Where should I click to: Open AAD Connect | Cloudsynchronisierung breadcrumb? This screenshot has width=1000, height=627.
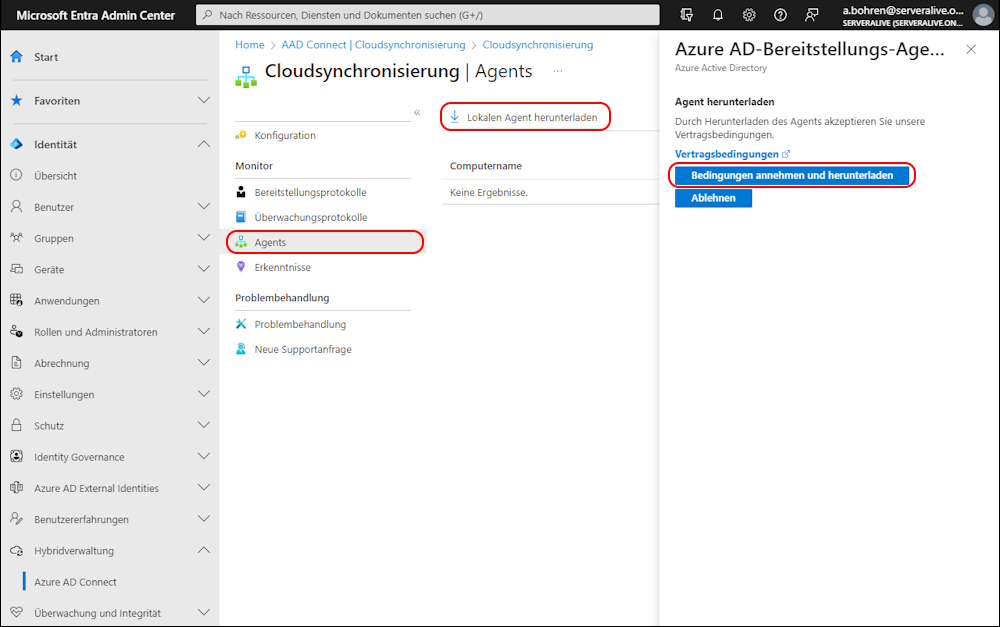[373, 45]
